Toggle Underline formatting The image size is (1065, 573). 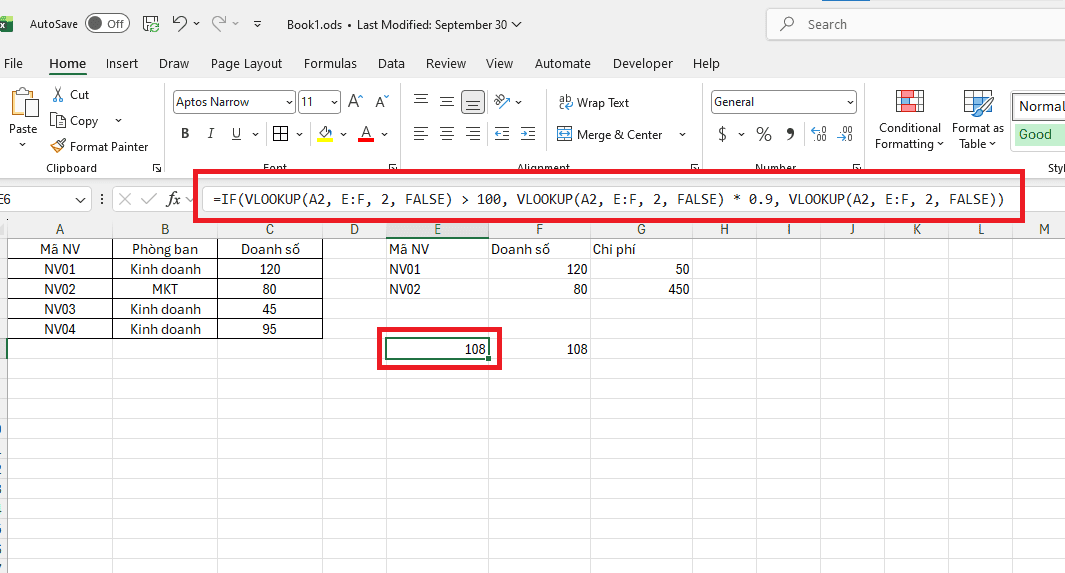pyautogui.click(x=236, y=134)
